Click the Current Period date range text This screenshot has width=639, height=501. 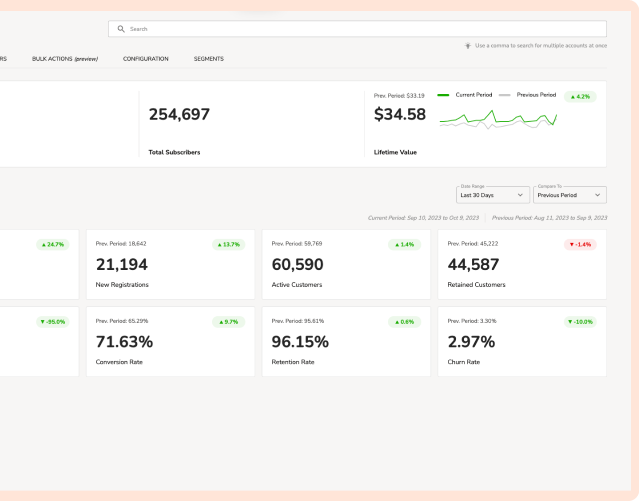(x=423, y=218)
